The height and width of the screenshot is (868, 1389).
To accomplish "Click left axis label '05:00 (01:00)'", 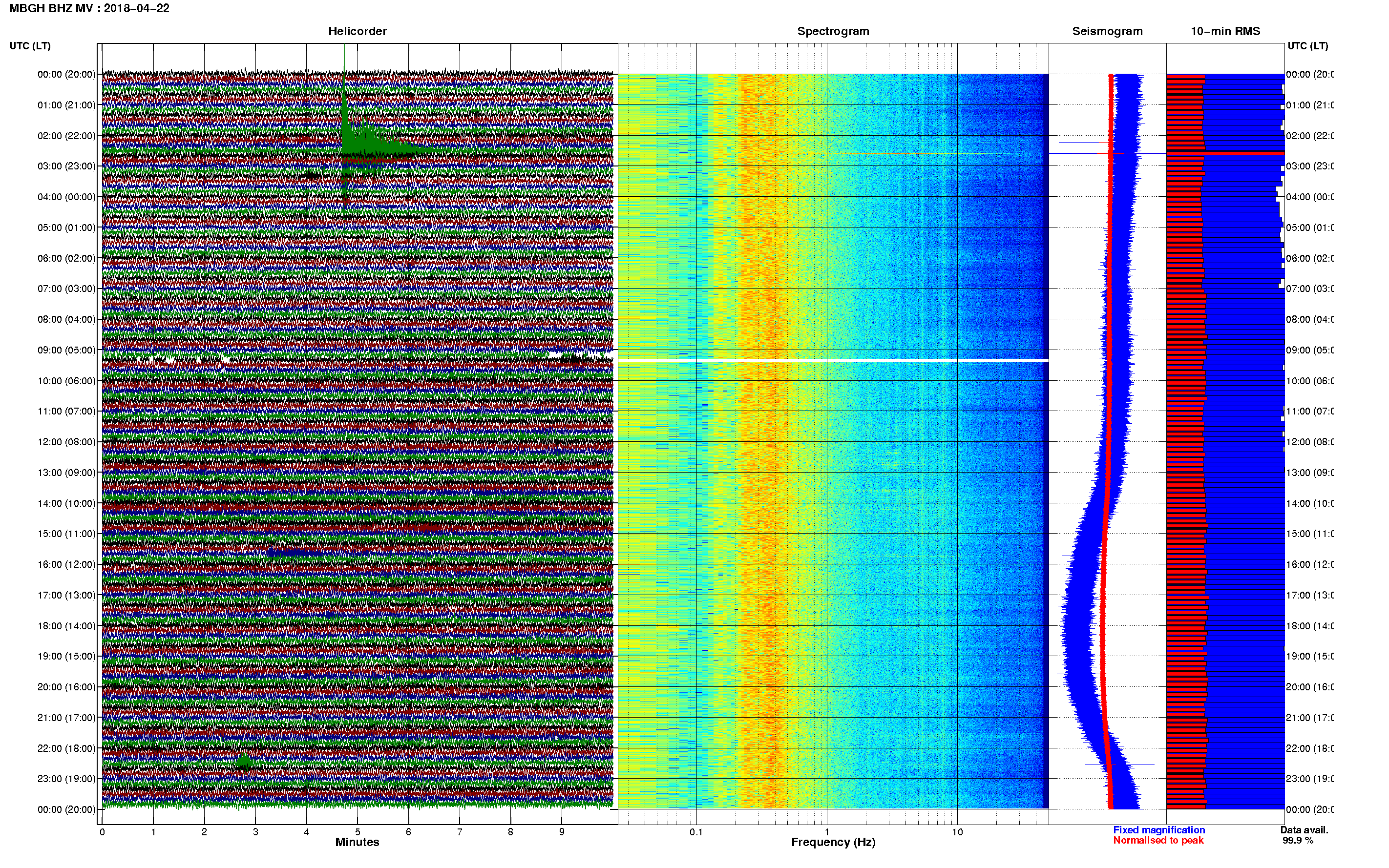I will point(66,227).
